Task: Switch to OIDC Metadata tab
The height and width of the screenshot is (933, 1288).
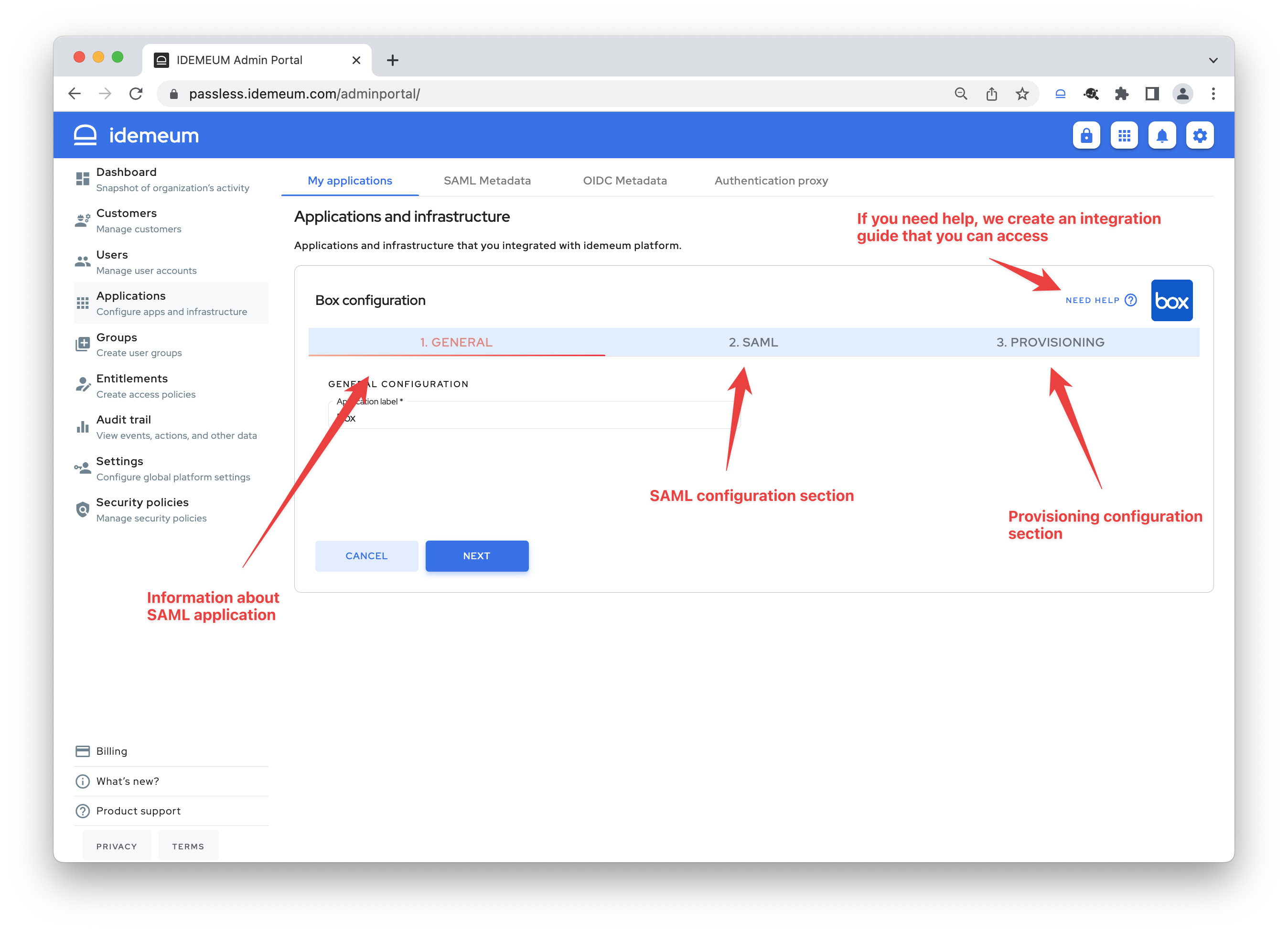Action: pyautogui.click(x=625, y=181)
